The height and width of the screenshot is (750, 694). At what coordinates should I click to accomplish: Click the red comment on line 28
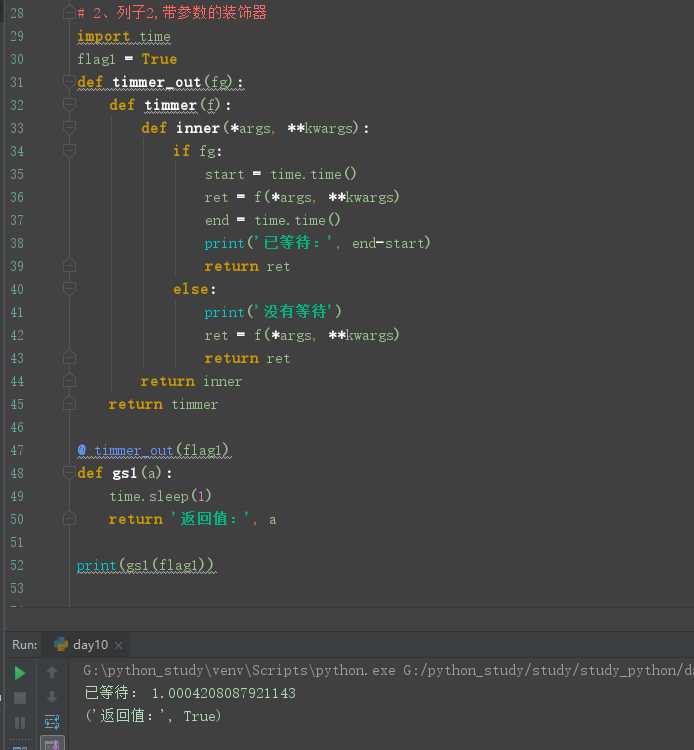click(172, 12)
